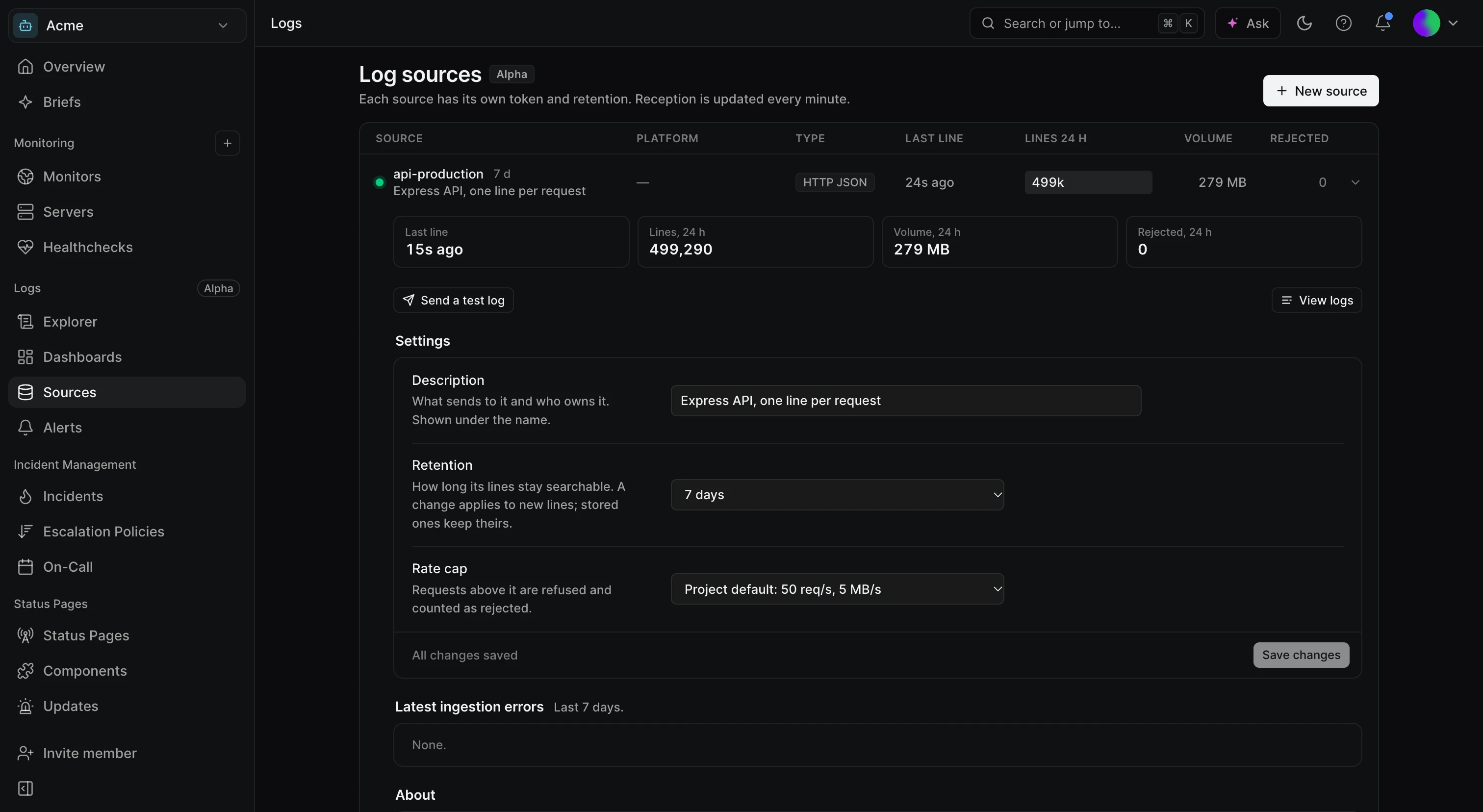Click Invite member
Image resolution: width=1483 pixels, height=812 pixels.
pyautogui.click(x=127, y=753)
